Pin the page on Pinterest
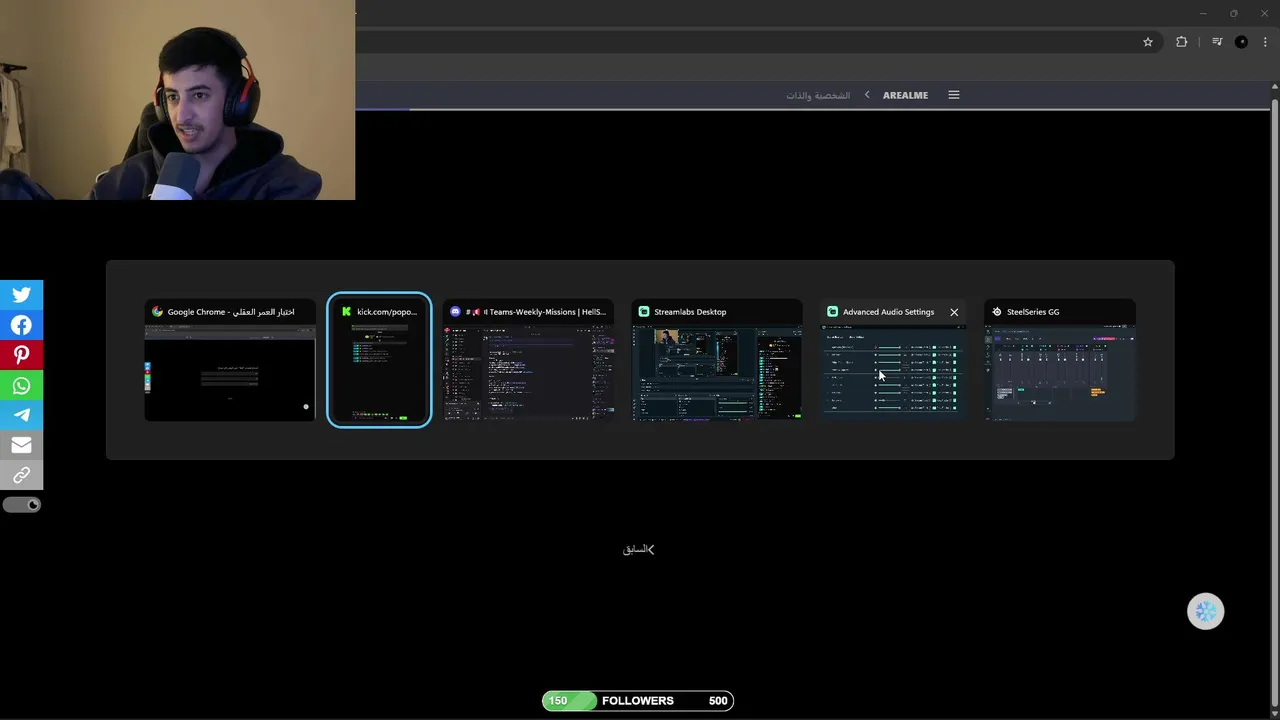The width and height of the screenshot is (1280, 720). [21, 355]
